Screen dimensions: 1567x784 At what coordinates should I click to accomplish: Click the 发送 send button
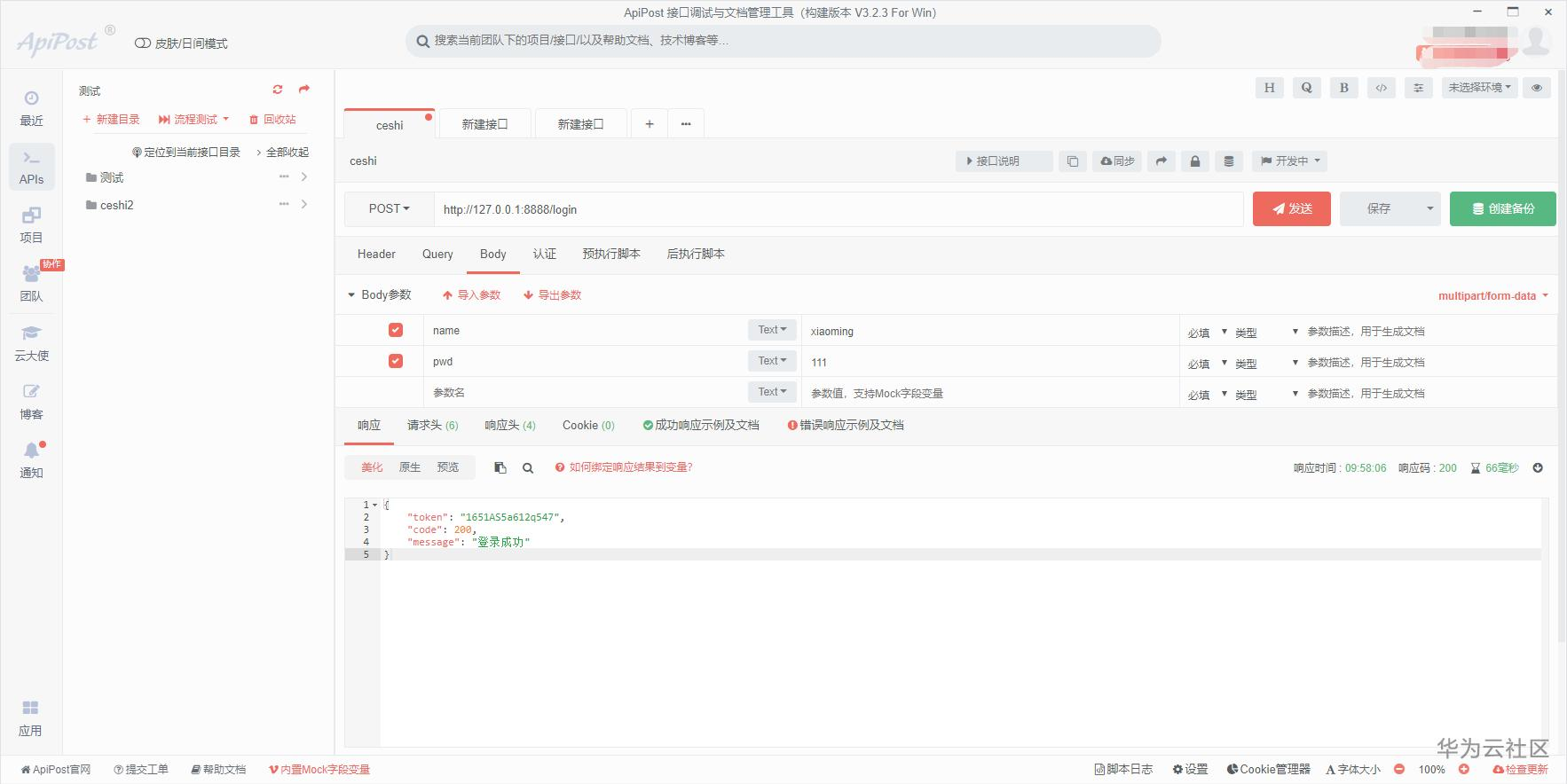coord(1291,208)
